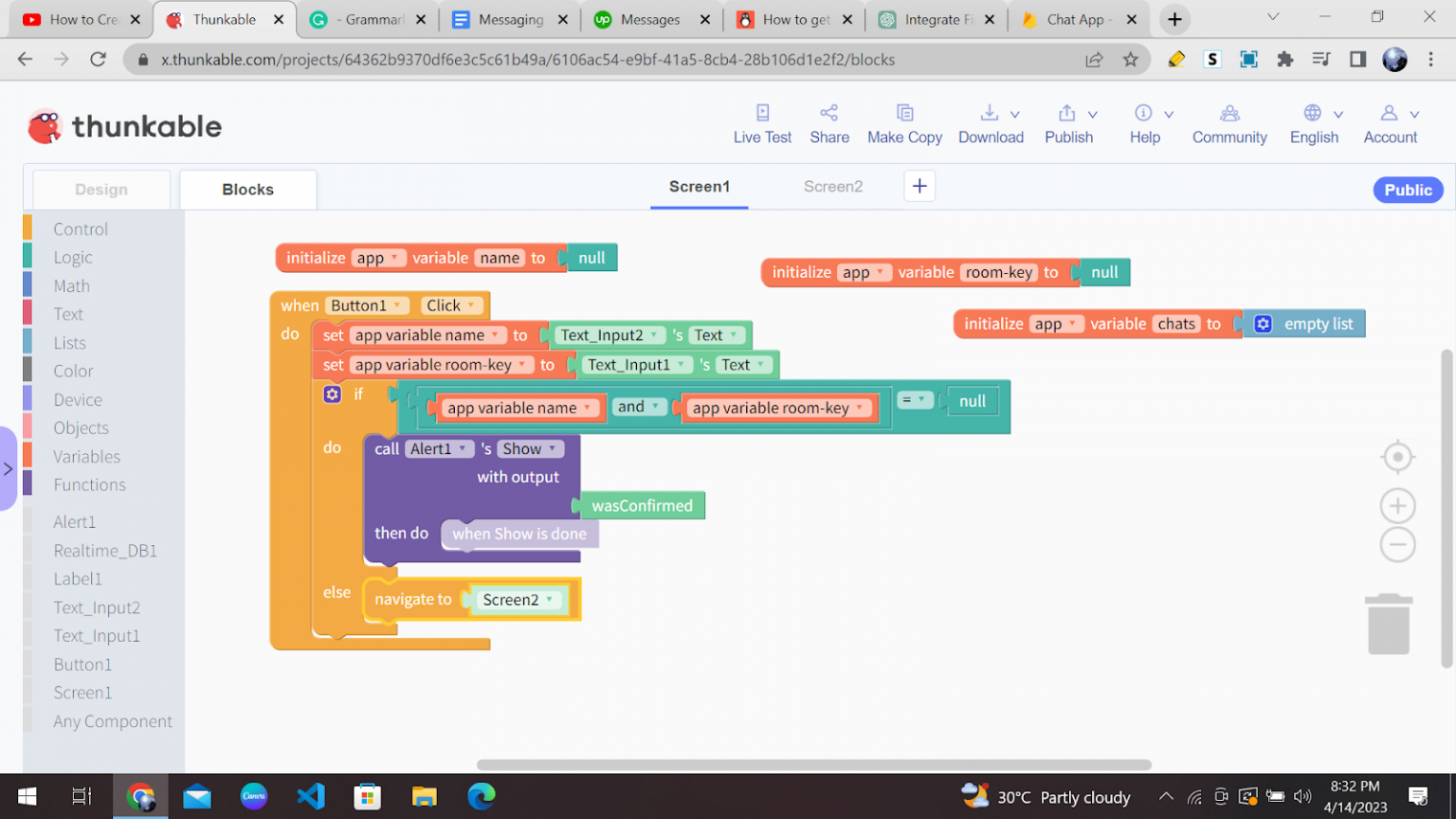Open the Download options
Viewport: 1456px width, 819px height.
[x=991, y=123]
